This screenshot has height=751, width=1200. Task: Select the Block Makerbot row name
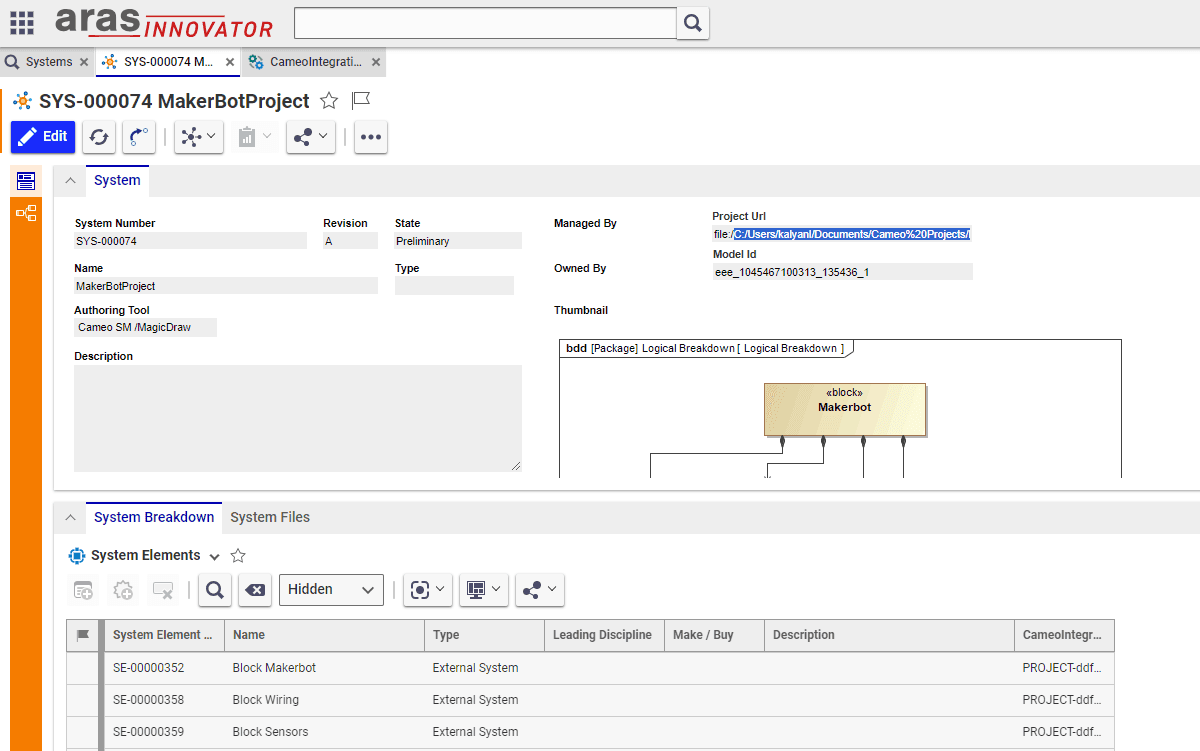click(274, 668)
